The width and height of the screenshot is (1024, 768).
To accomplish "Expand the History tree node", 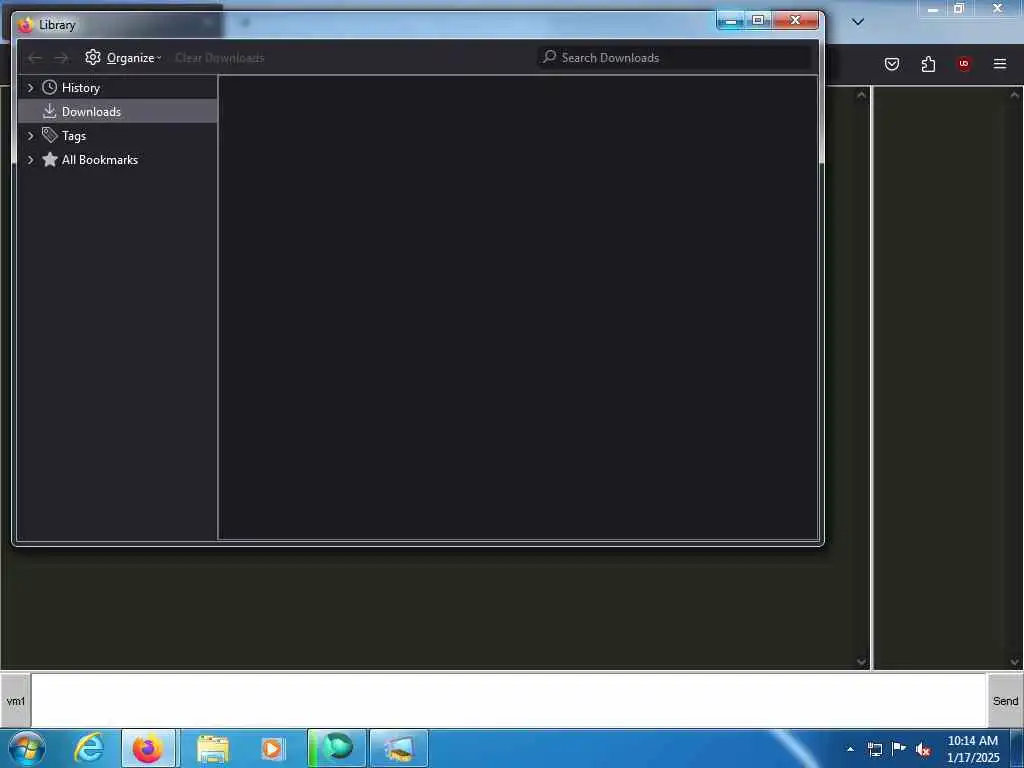I will pyautogui.click(x=30, y=88).
